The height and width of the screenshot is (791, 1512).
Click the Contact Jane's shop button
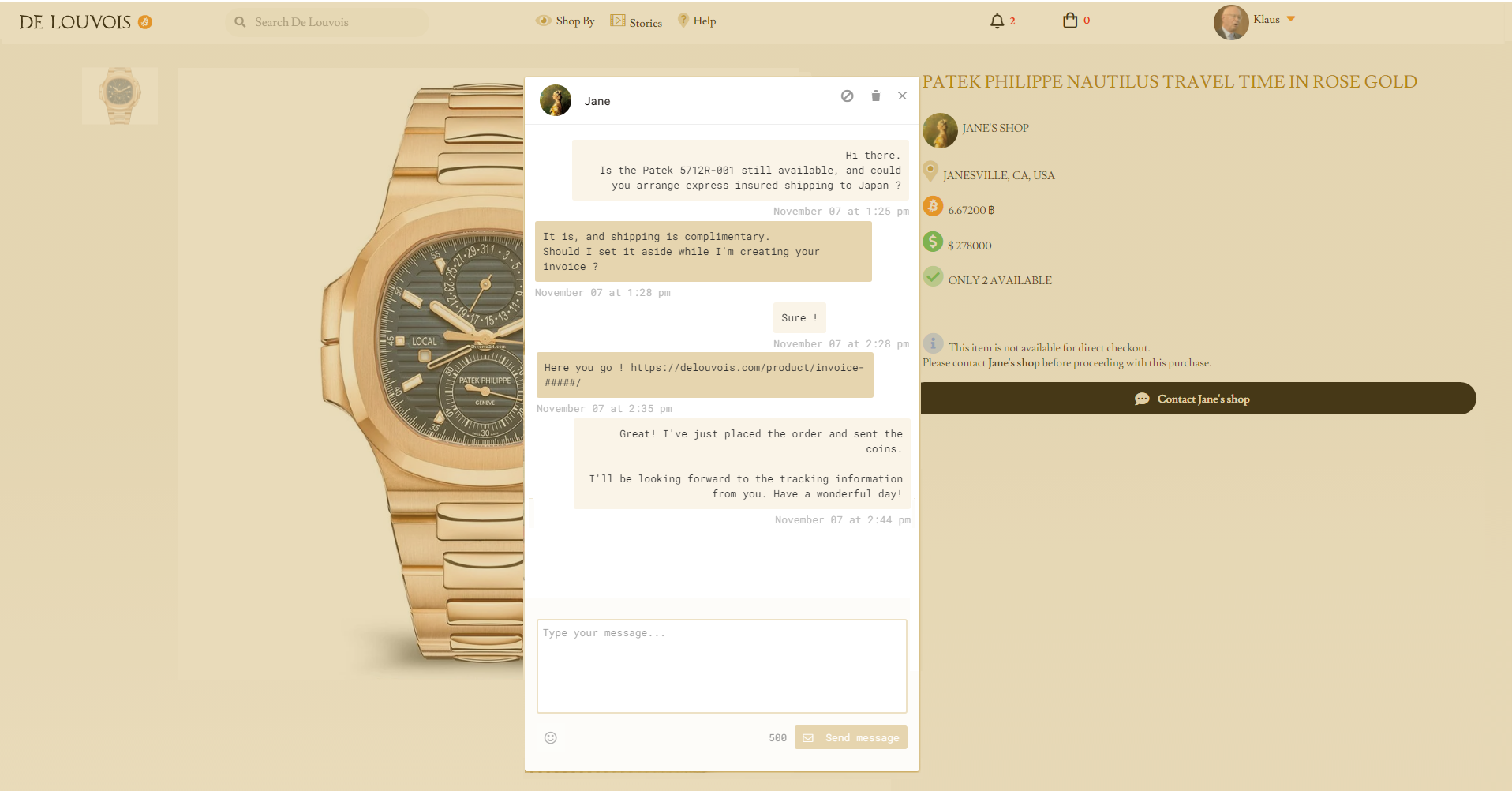(1198, 399)
